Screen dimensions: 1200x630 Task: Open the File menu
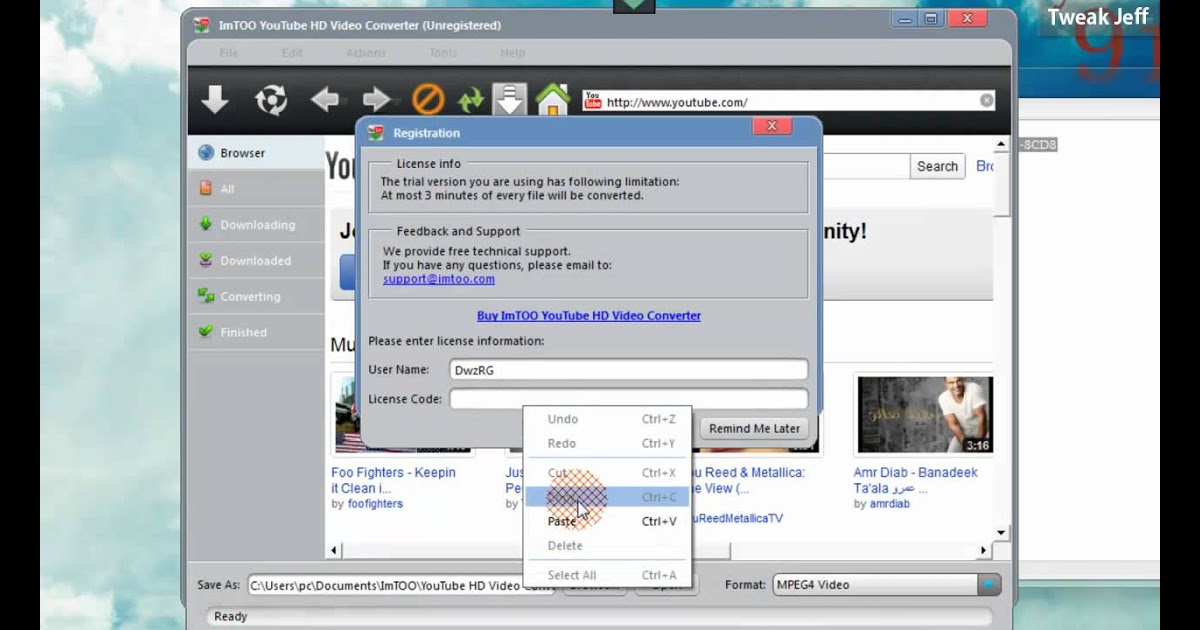pyautogui.click(x=229, y=53)
